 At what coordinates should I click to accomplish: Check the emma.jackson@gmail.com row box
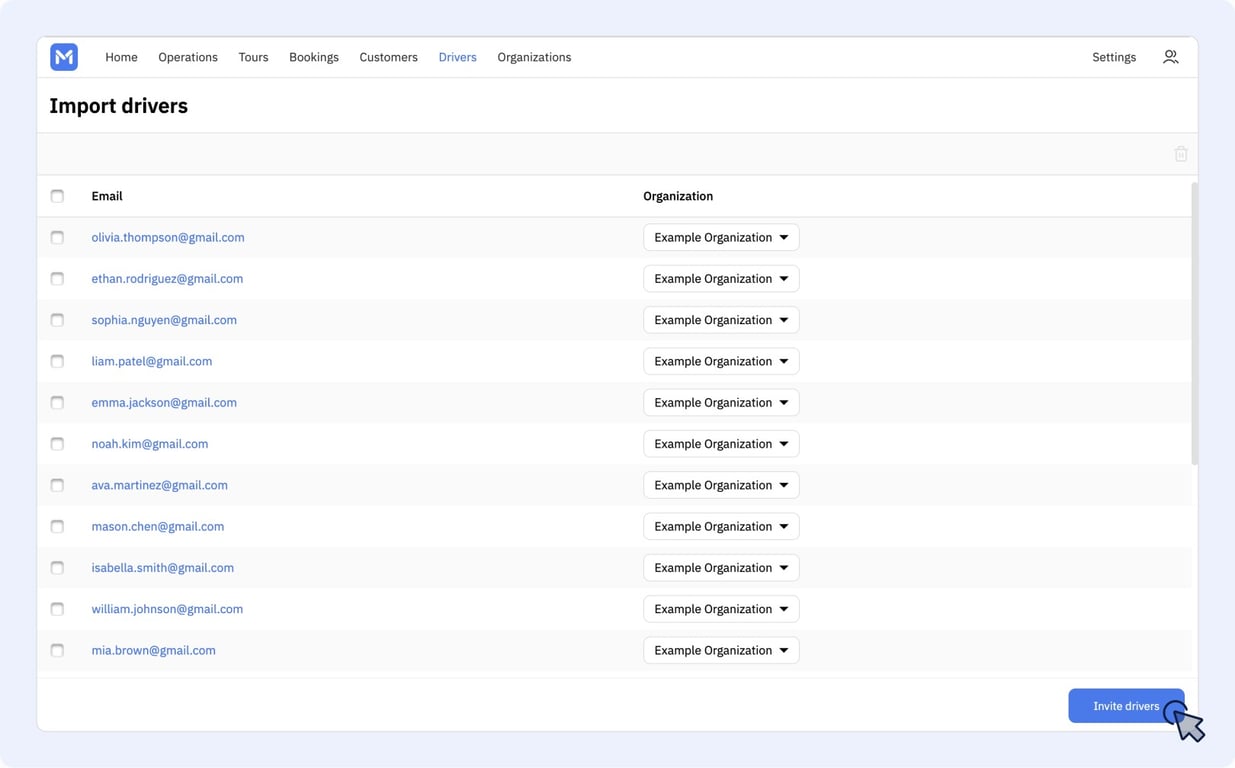tap(57, 403)
